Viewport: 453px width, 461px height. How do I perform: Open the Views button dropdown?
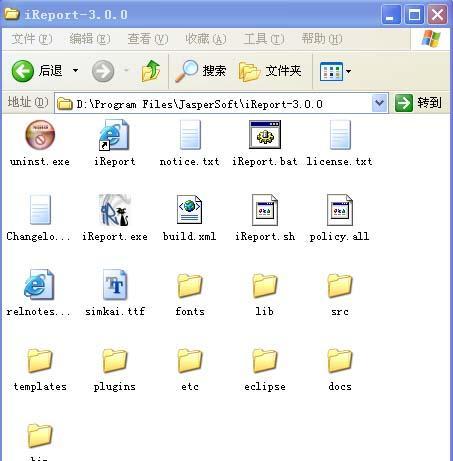click(x=348, y=71)
